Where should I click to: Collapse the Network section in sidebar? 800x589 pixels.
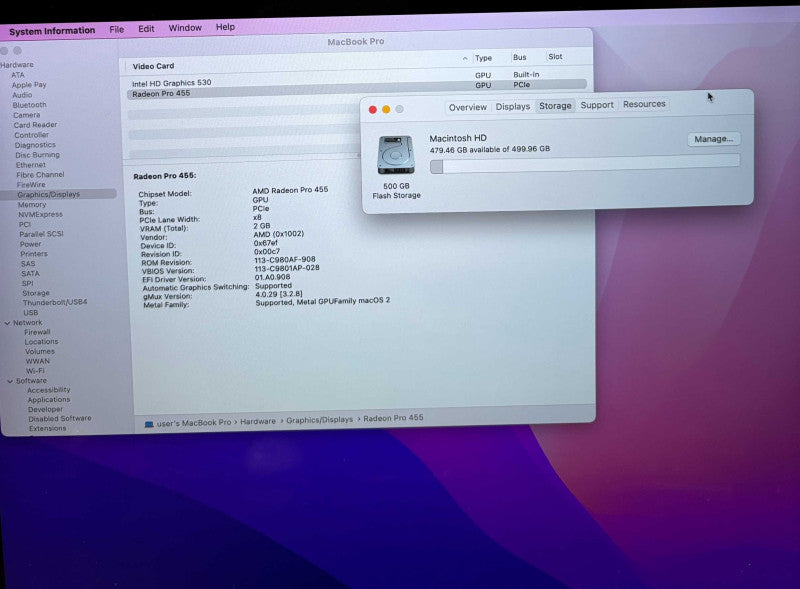pos(7,323)
